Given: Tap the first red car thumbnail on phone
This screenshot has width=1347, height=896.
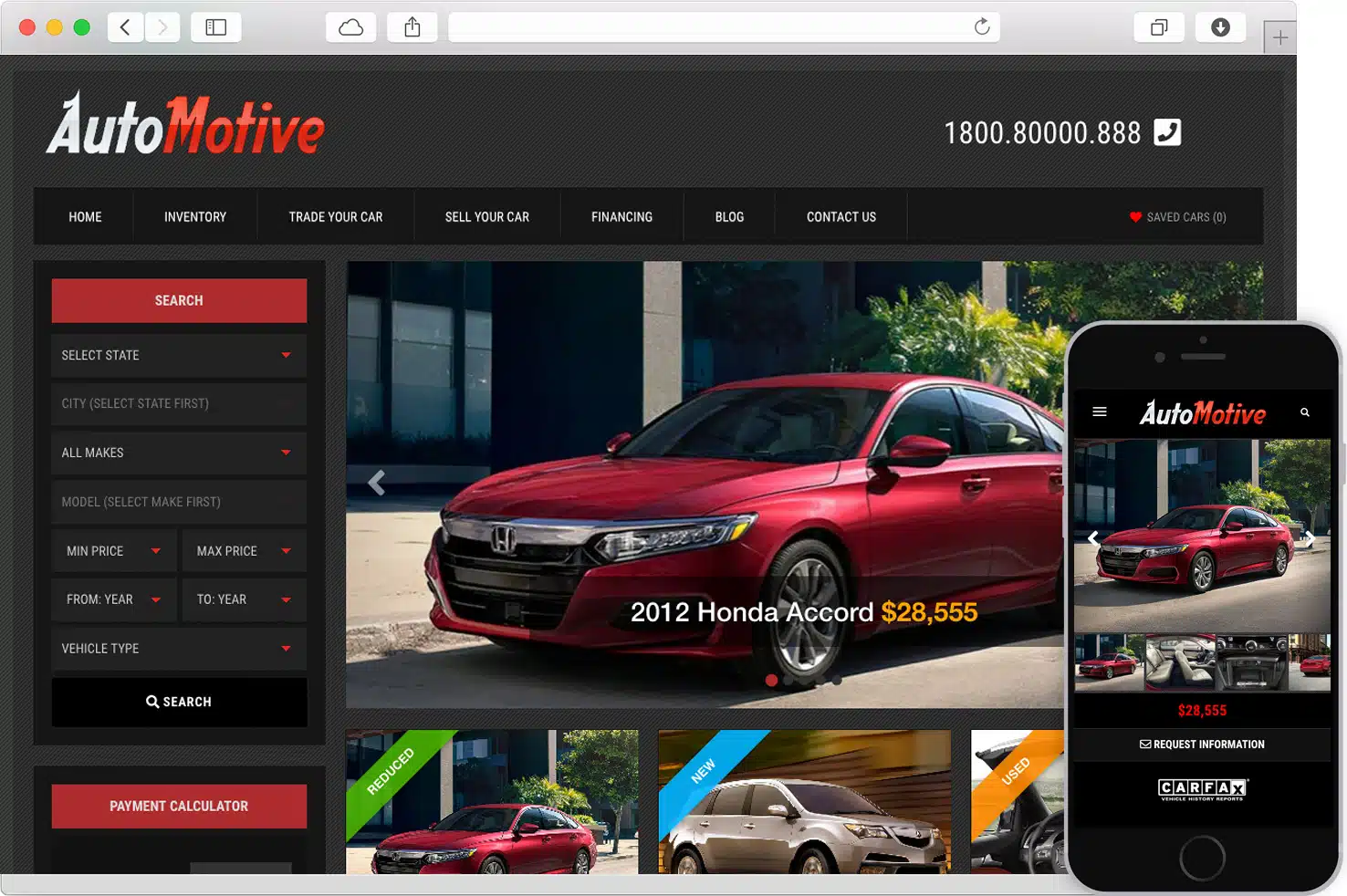Looking at the screenshot, I should click(x=1109, y=662).
